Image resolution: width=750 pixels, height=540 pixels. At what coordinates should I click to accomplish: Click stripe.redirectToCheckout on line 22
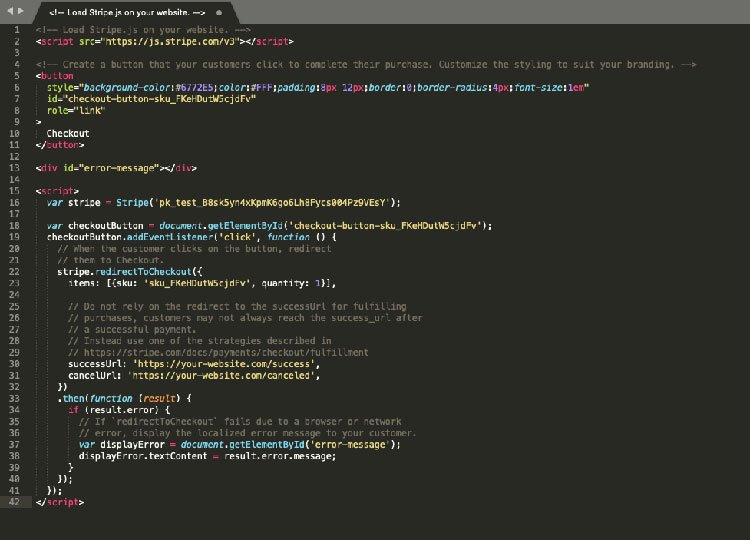tap(124, 272)
